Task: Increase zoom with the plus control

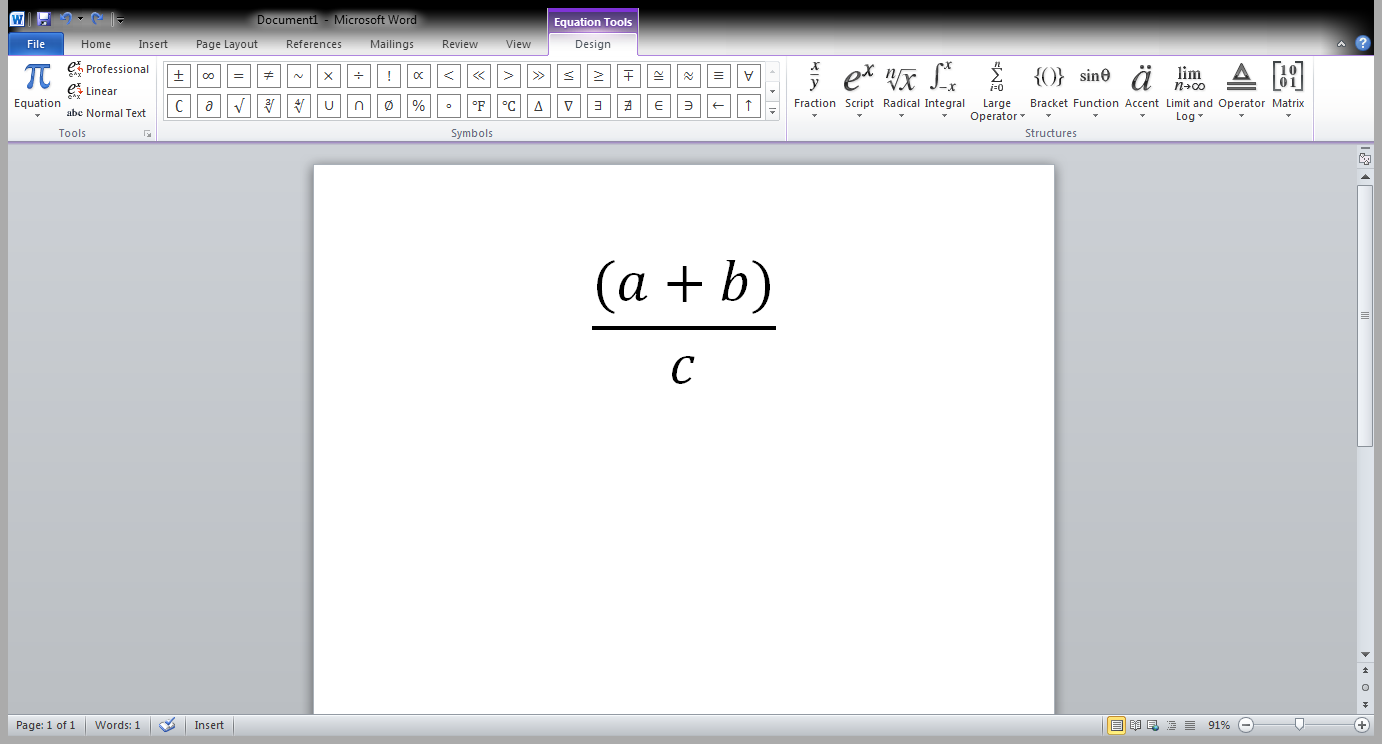Action: point(1360,725)
